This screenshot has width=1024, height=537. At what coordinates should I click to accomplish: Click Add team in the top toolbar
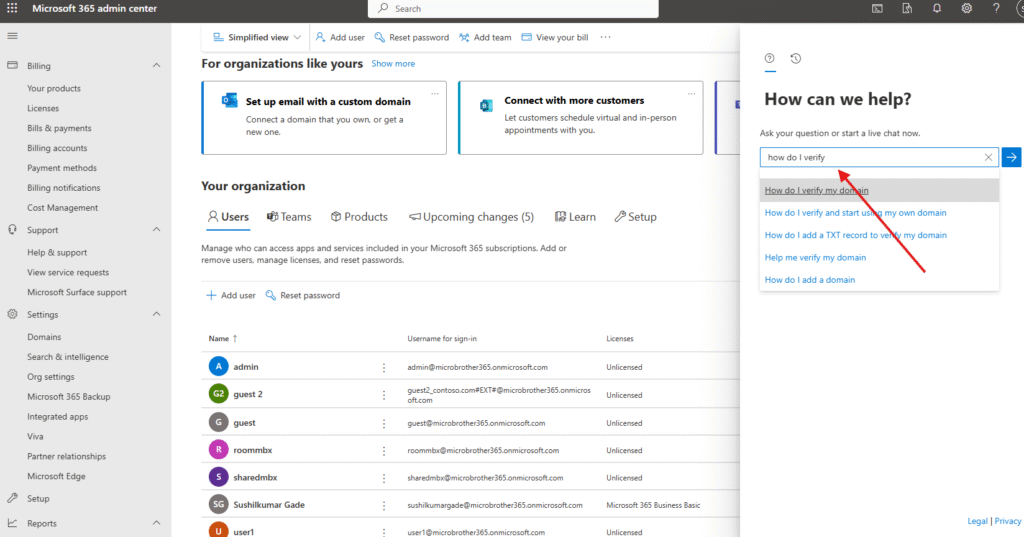click(x=485, y=37)
